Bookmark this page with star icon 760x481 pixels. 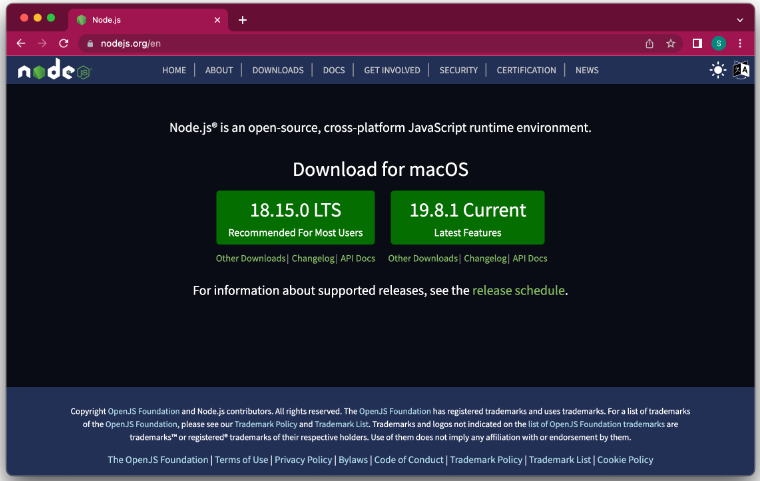tap(671, 43)
